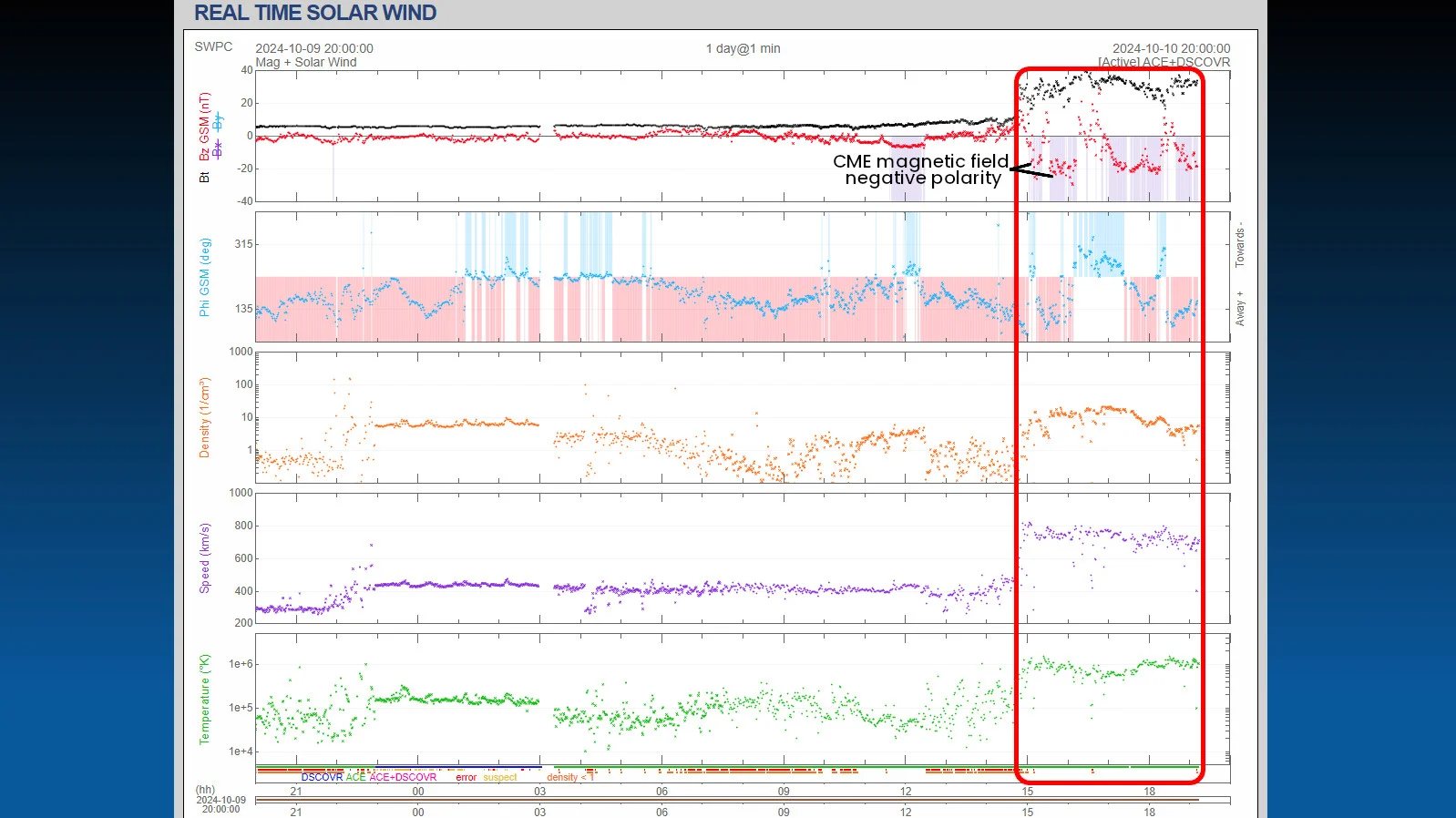Click the 1e+6 temperature axis tick

point(241,664)
